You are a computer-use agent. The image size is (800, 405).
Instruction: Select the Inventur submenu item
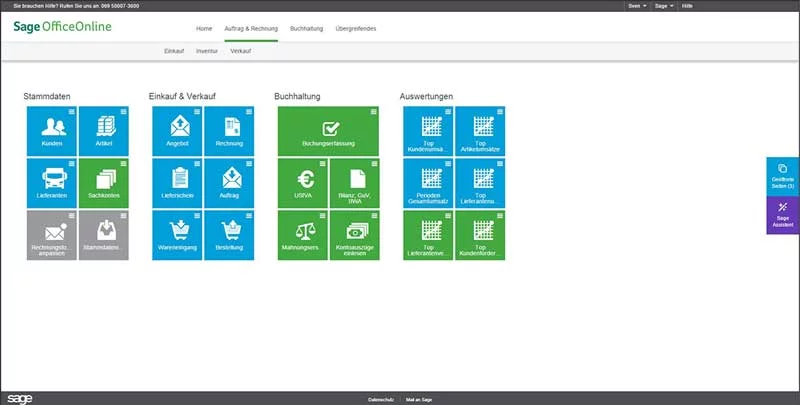[x=207, y=49]
